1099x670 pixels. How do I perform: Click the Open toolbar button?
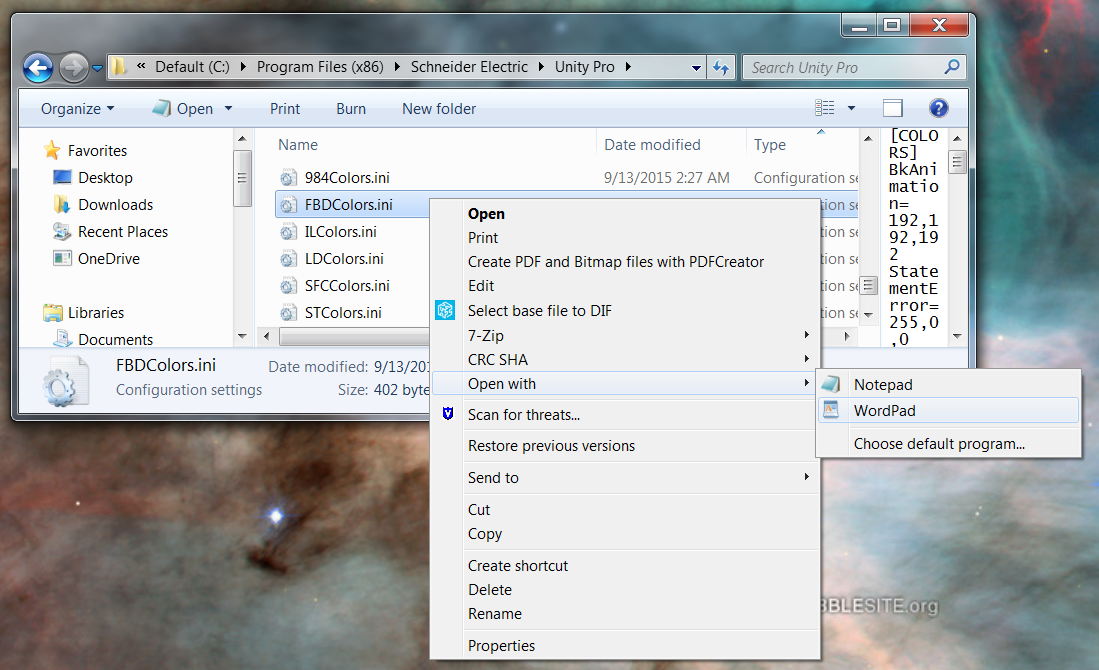(x=184, y=109)
